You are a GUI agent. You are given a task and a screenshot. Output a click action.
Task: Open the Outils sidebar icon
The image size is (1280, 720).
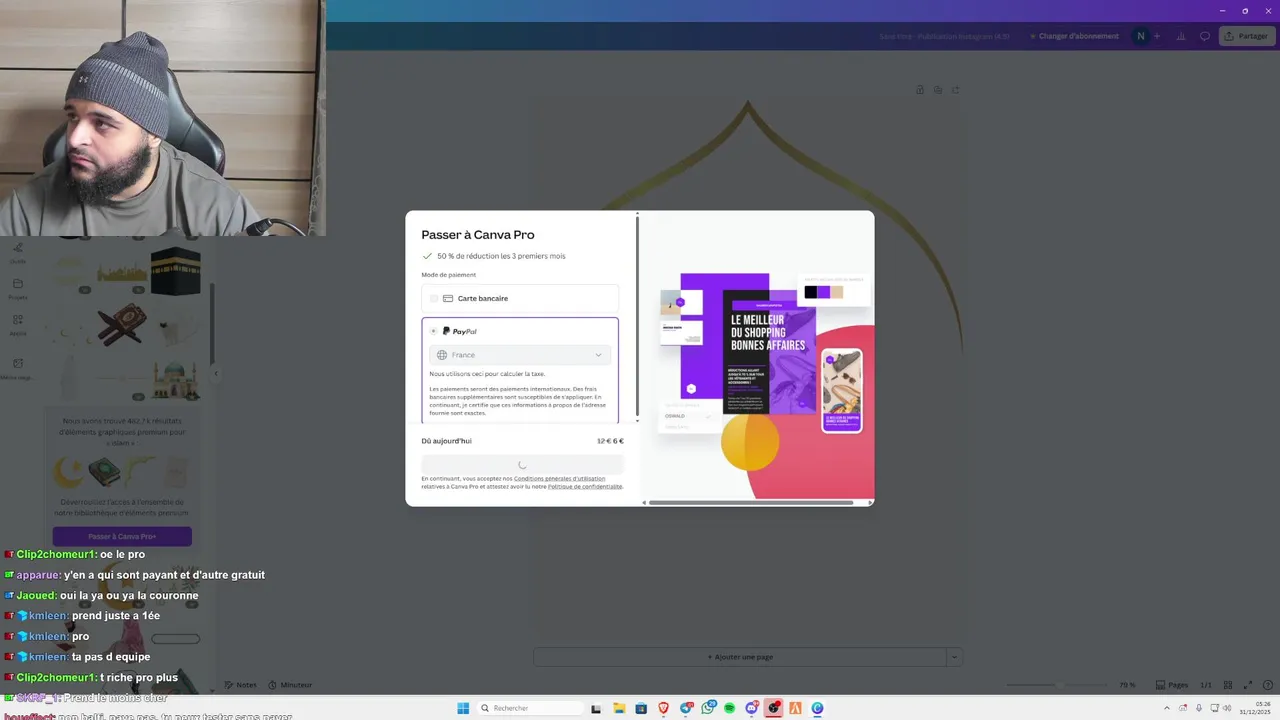18,252
